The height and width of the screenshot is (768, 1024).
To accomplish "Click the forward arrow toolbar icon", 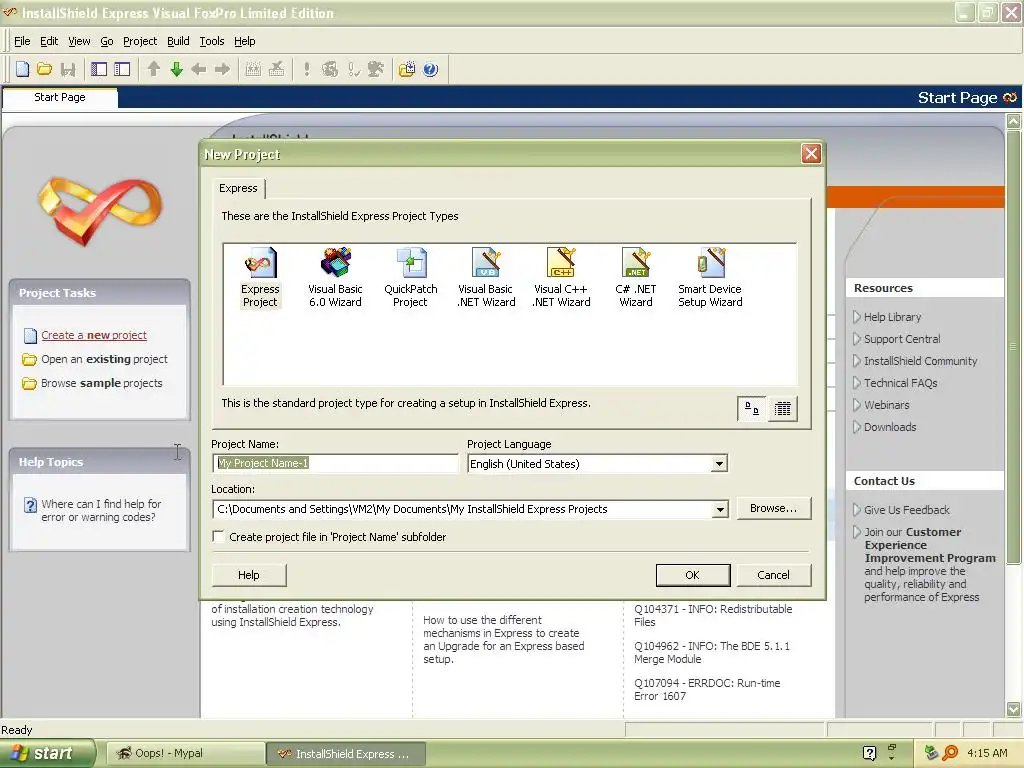I will tap(222, 69).
